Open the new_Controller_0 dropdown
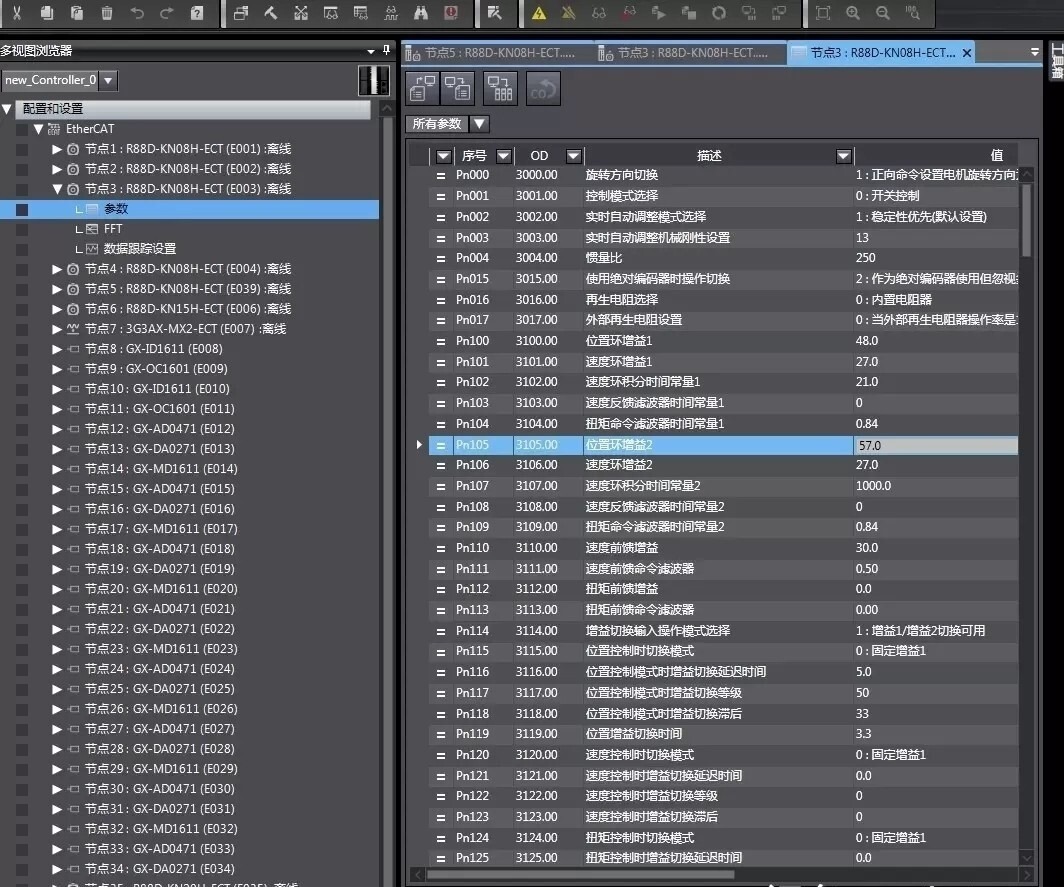Image resolution: width=1064 pixels, height=887 pixels. click(108, 80)
